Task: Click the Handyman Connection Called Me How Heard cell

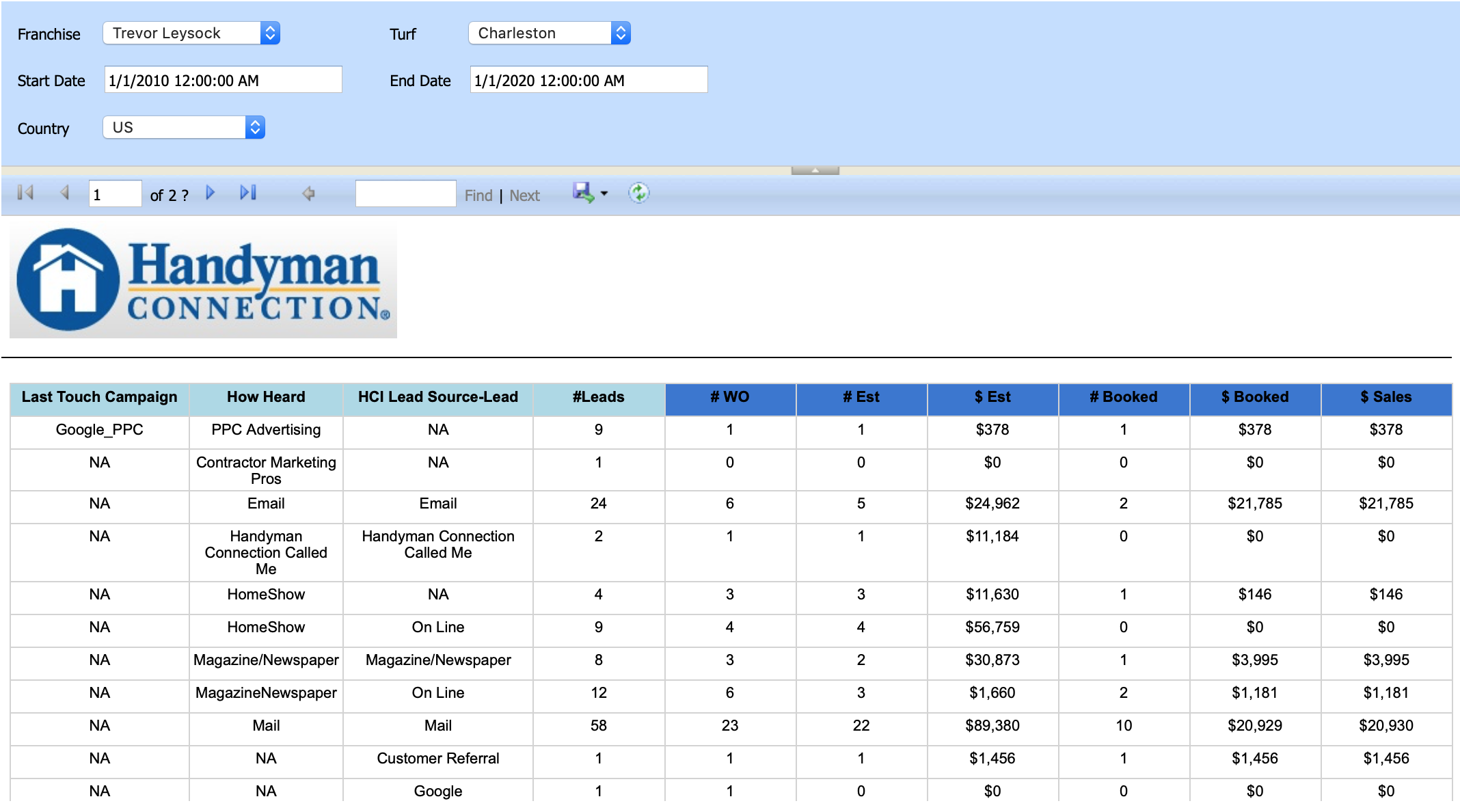Action: pos(266,552)
